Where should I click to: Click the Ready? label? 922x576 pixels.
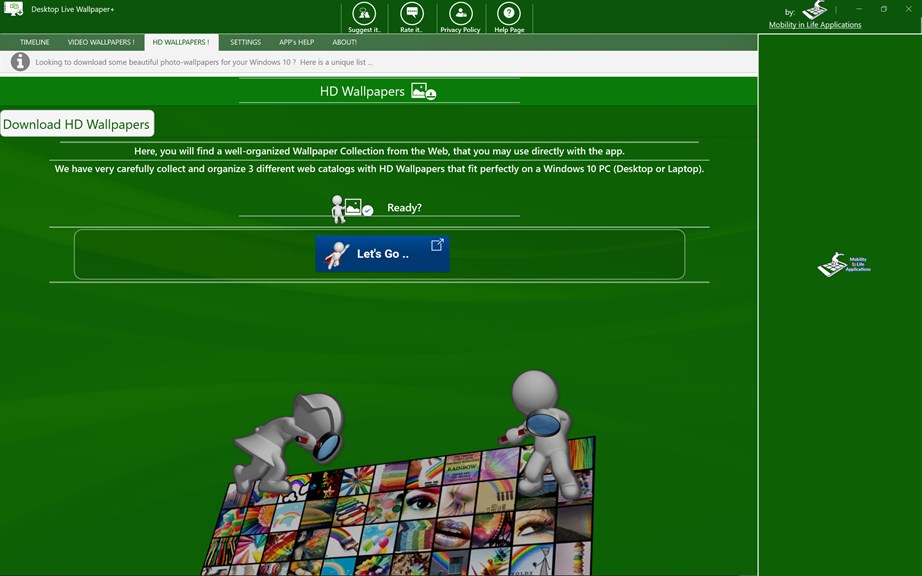click(x=404, y=207)
